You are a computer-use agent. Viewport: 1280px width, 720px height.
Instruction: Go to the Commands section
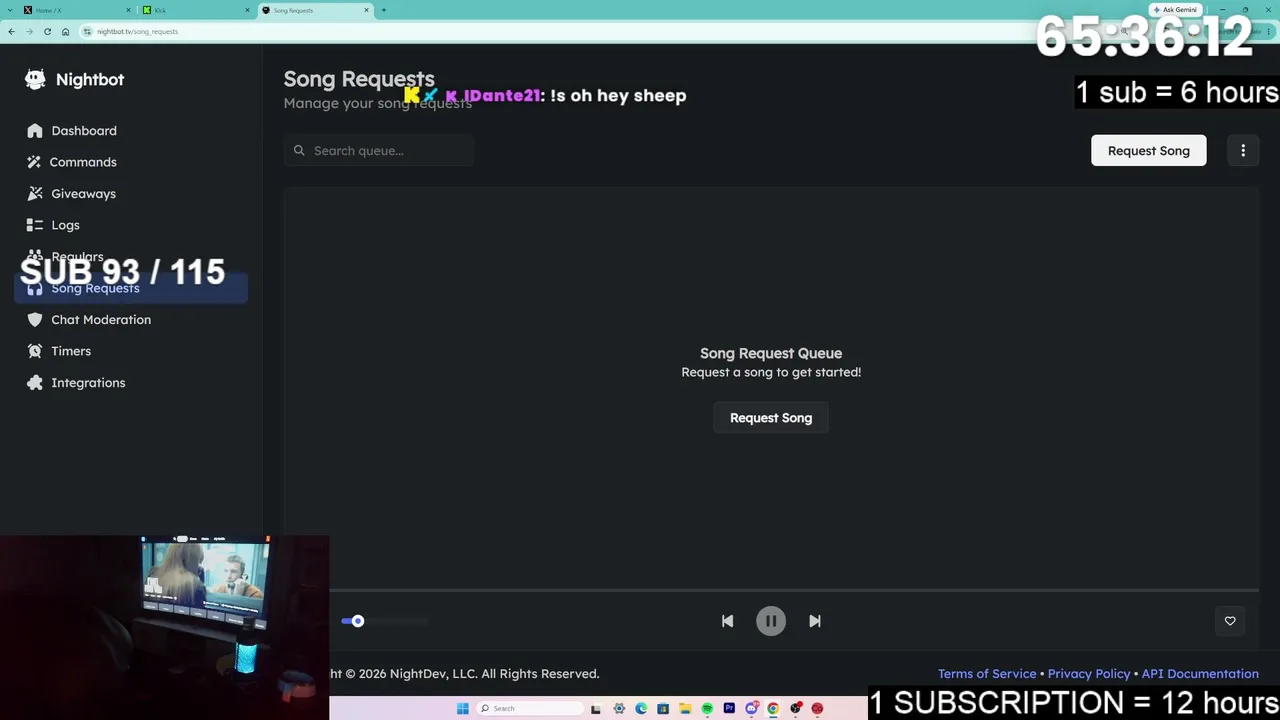coord(84,162)
